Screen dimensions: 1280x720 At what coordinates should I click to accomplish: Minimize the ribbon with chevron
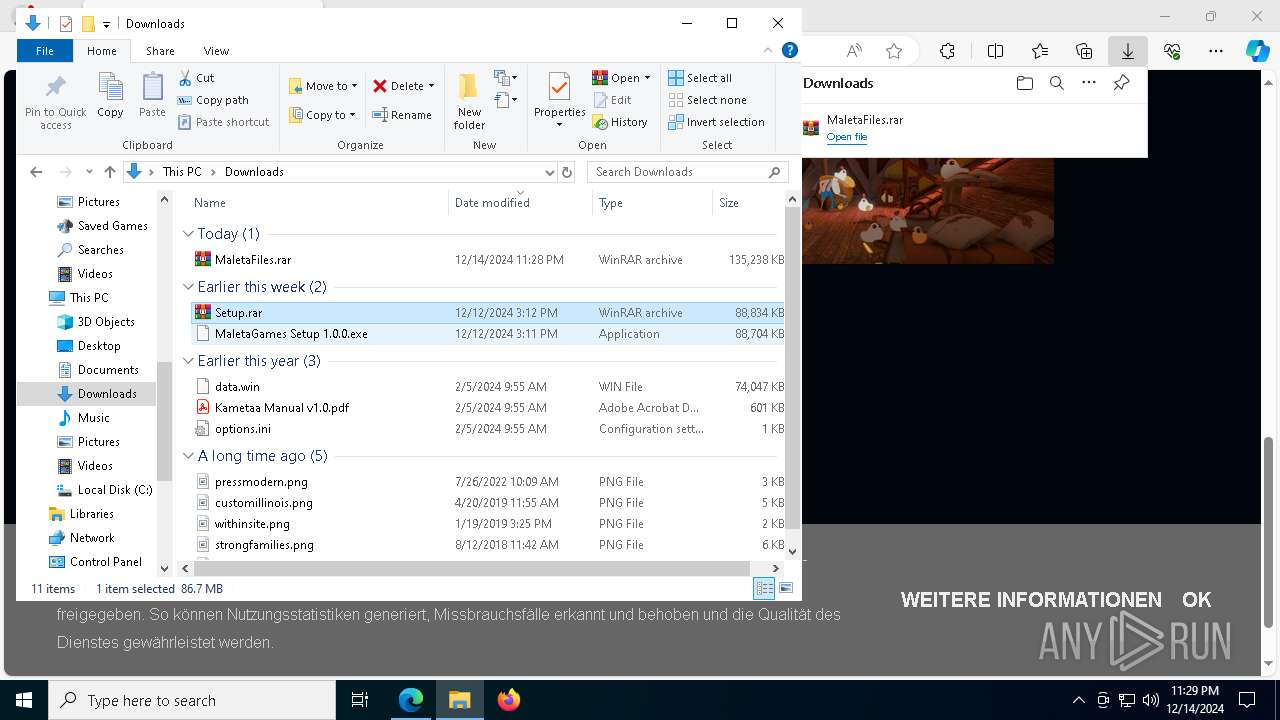coord(770,50)
